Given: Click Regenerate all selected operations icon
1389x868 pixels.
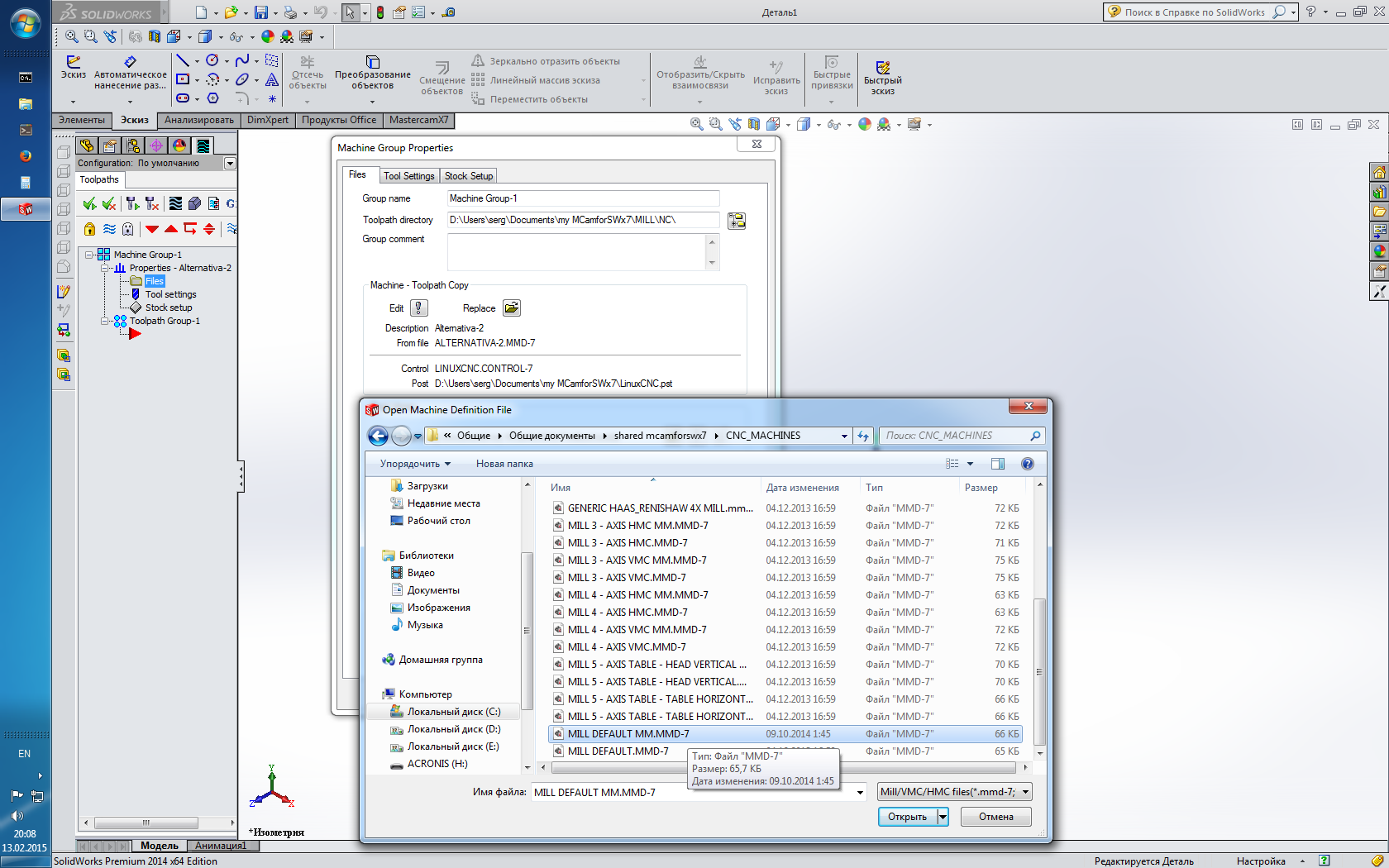Looking at the screenshot, I should (x=132, y=203).
